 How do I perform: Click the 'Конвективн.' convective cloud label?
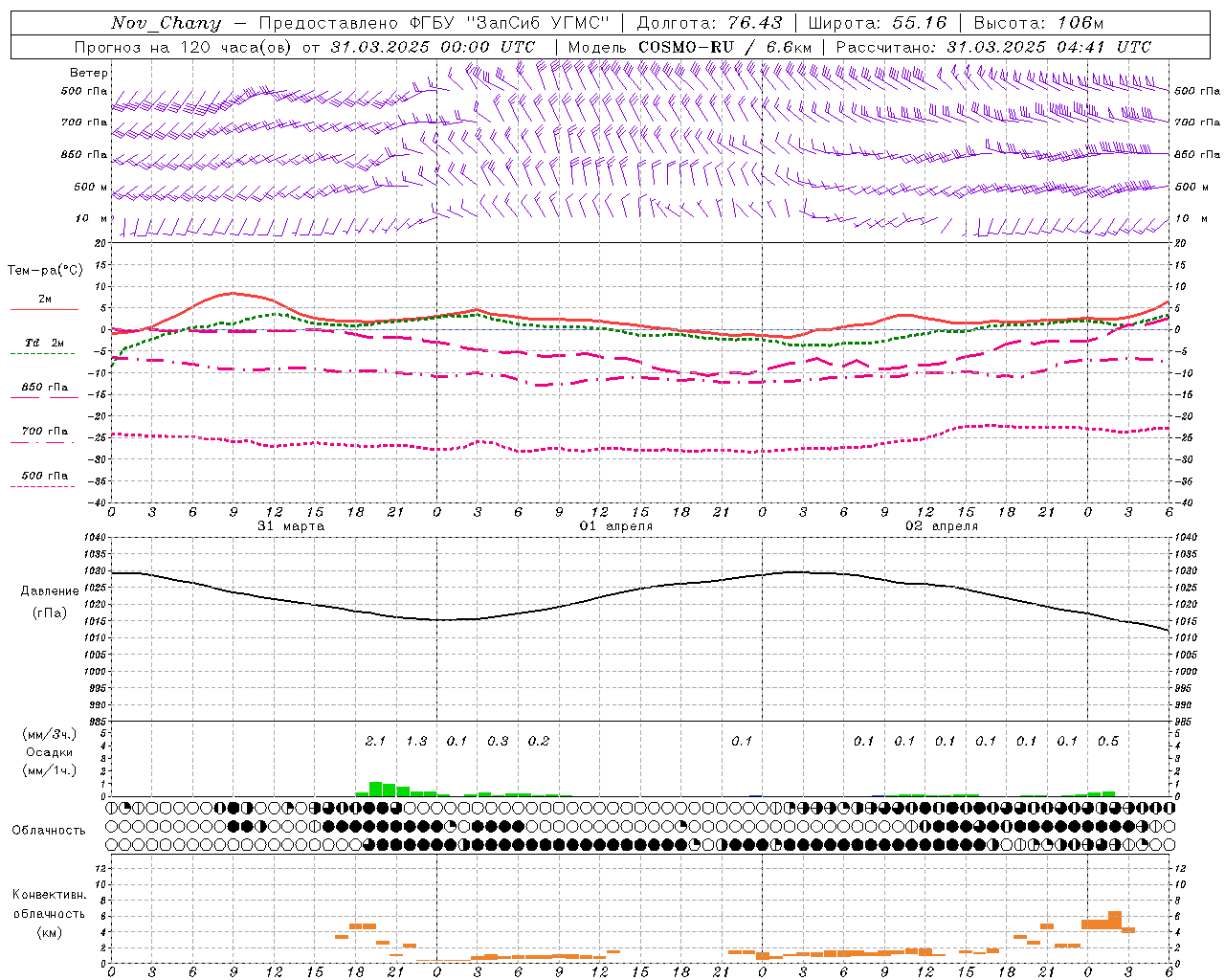click(x=49, y=895)
